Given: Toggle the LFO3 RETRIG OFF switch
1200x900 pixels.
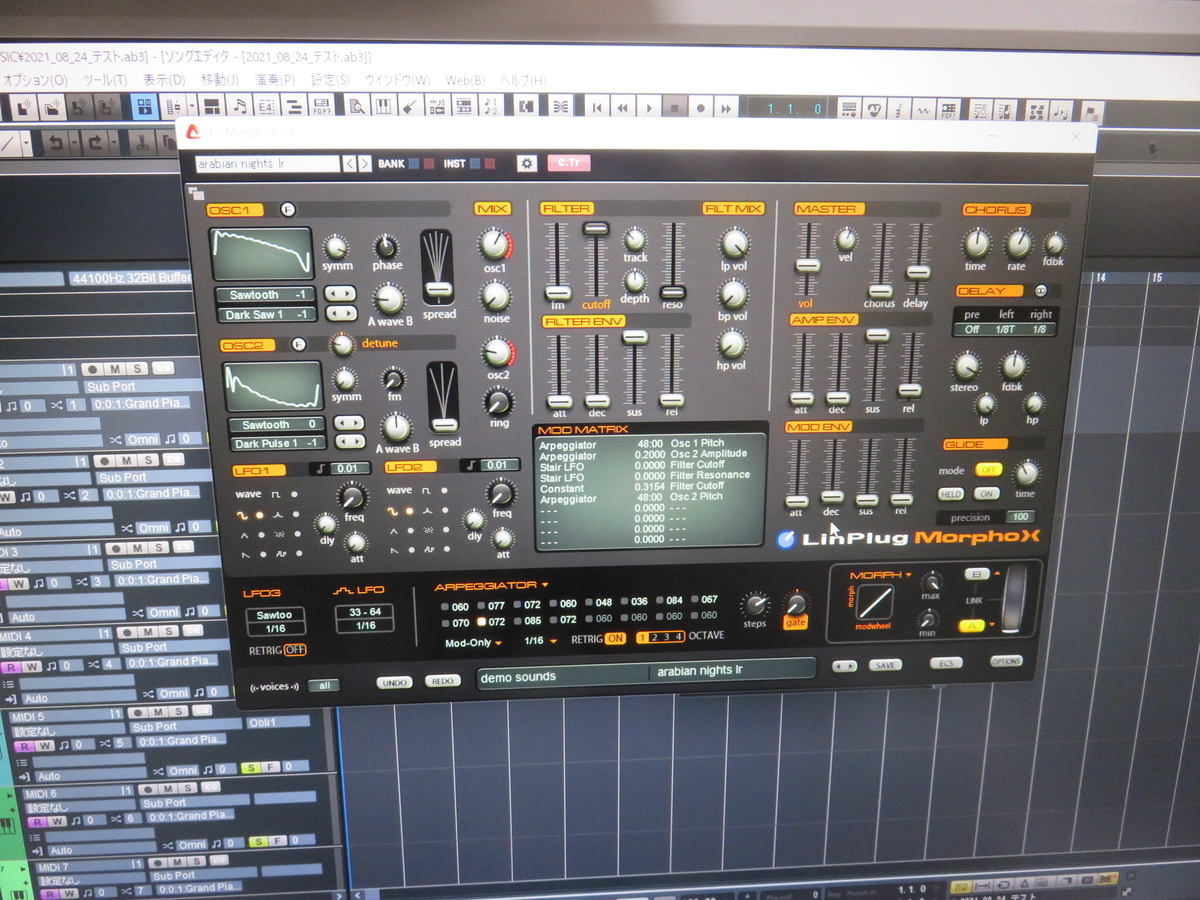Looking at the screenshot, I should pyautogui.click(x=295, y=649).
